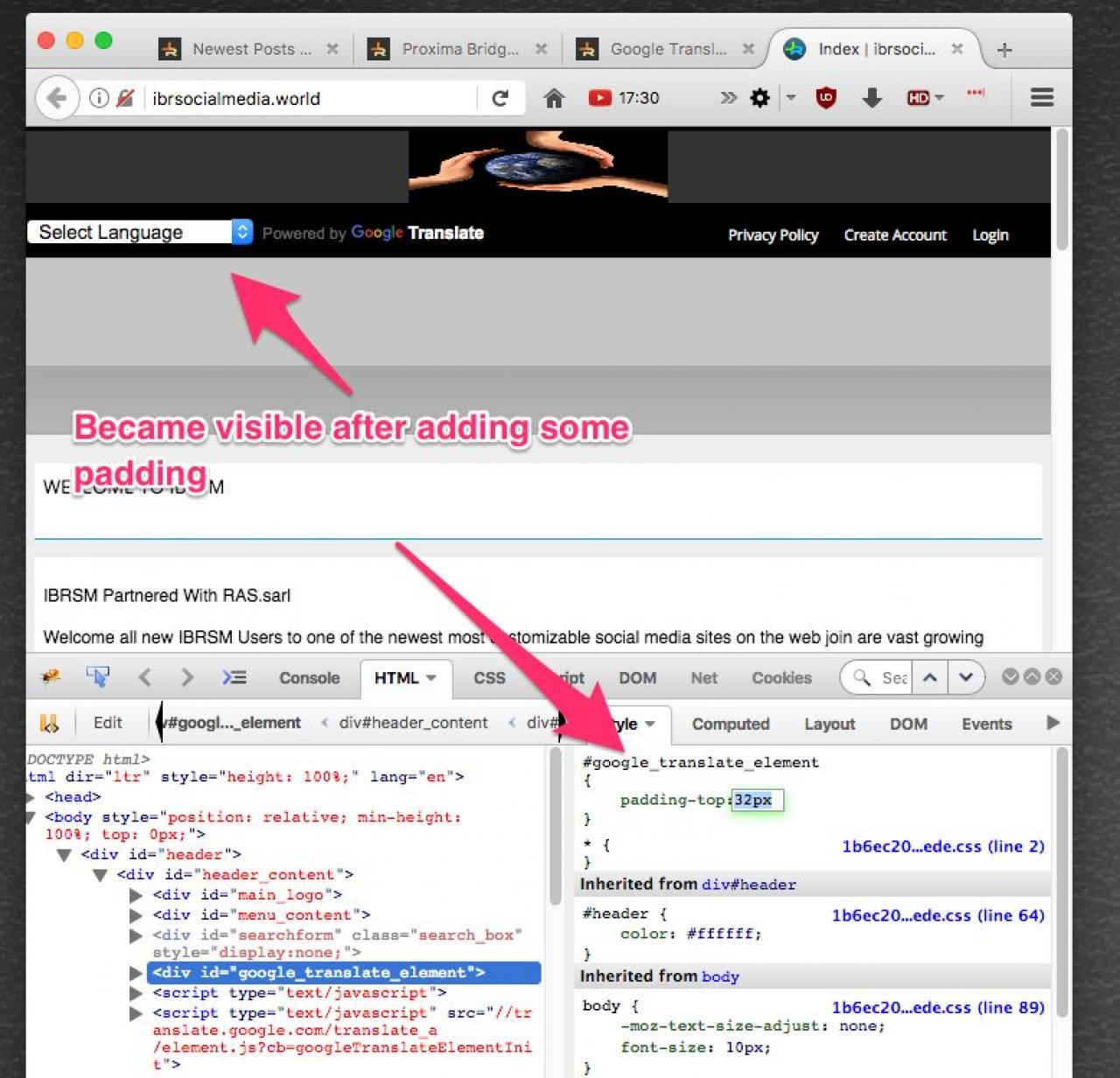The height and width of the screenshot is (1078, 1120).
Task: Open the Firebug command line icon
Action: (234, 677)
